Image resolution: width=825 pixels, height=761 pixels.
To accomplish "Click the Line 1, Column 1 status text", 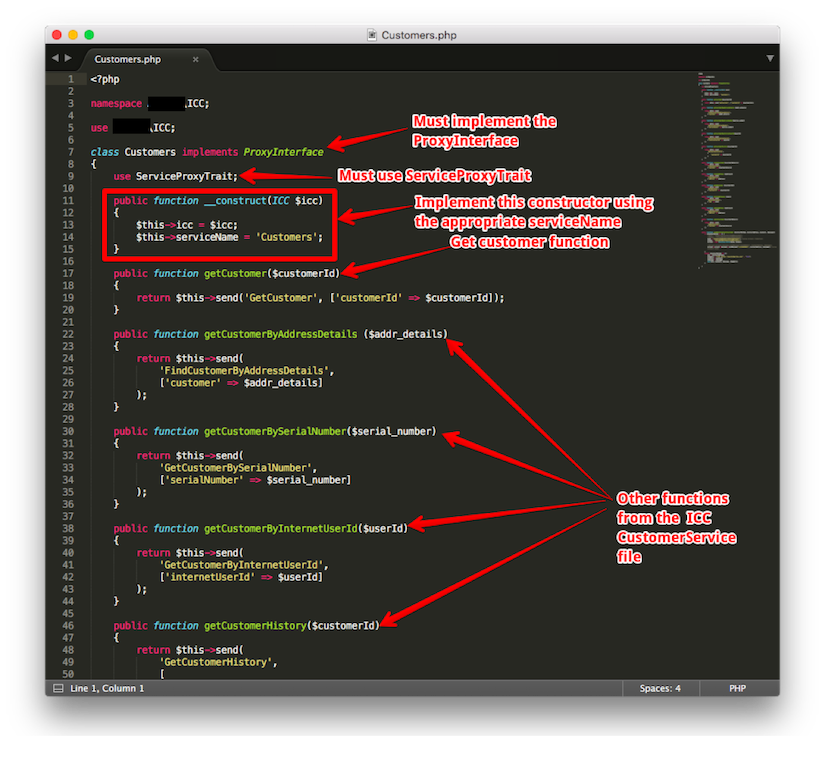I will click(107, 688).
